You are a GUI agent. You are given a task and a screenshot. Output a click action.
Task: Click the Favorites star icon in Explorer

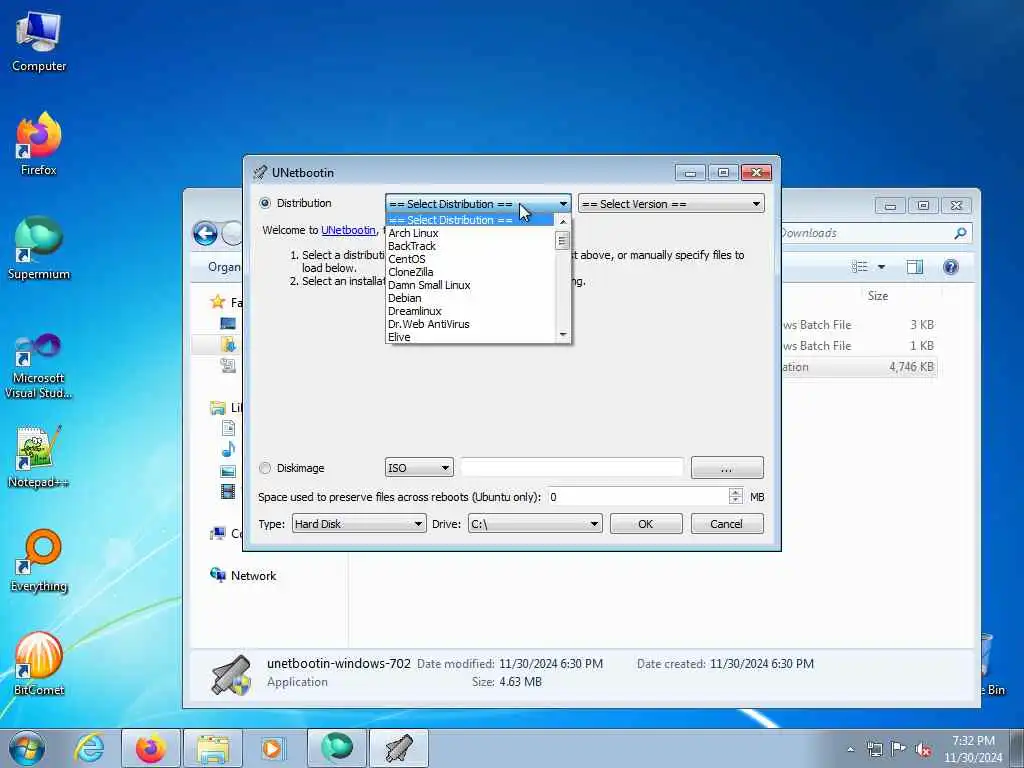(x=217, y=302)
